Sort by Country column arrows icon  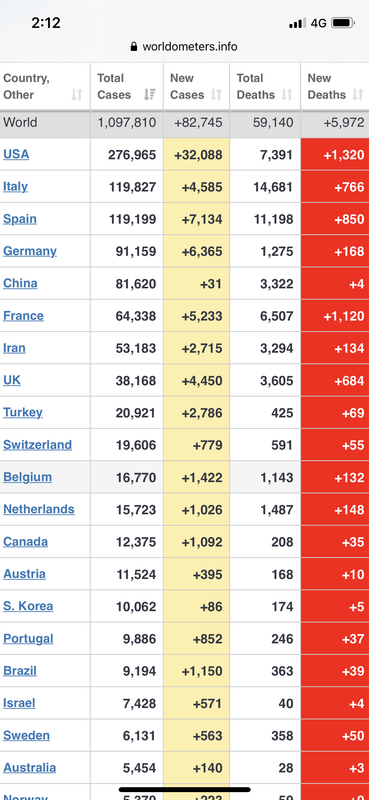tap(77, 94)
